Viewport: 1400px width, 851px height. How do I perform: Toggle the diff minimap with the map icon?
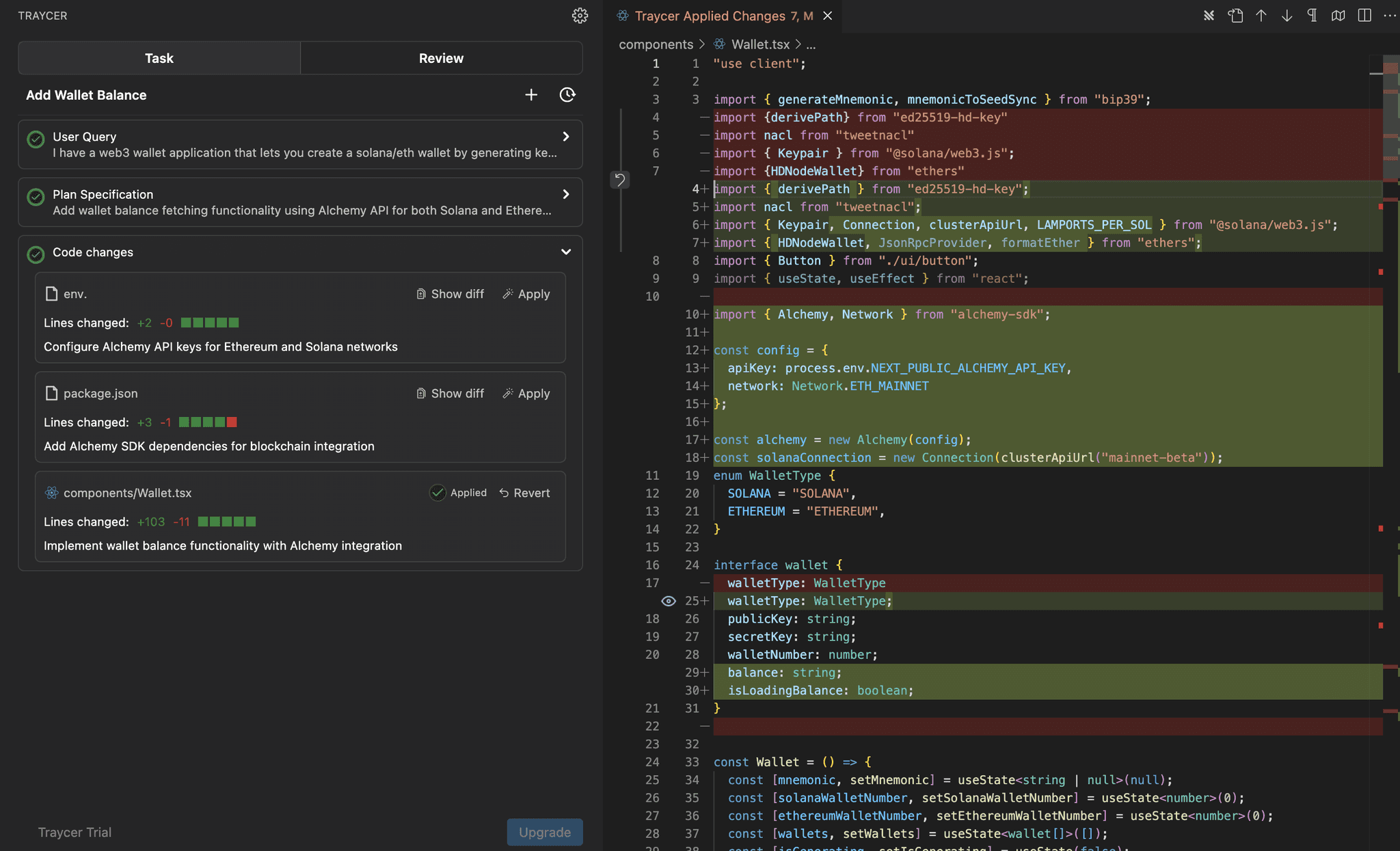(1338, 15)
